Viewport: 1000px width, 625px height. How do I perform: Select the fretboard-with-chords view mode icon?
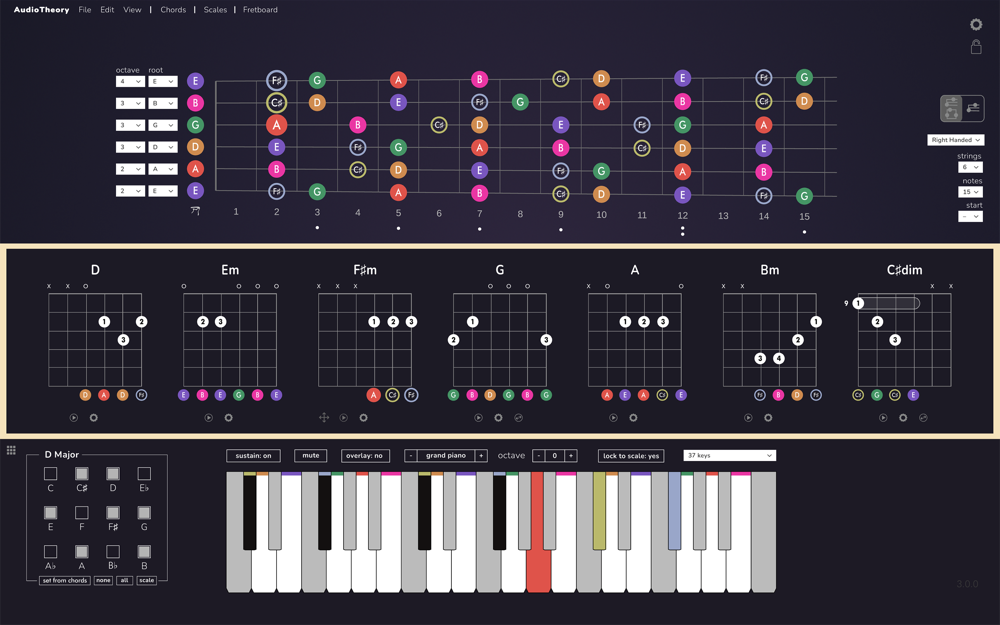(x=951, y=108)
